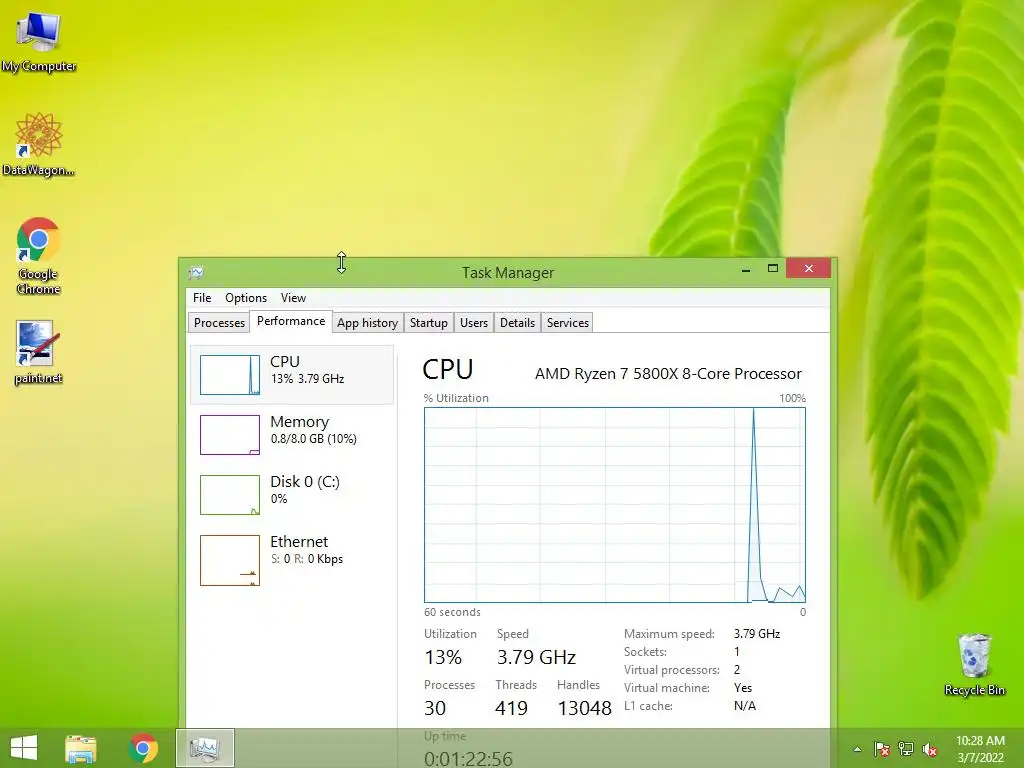1024x768 pixels.
Task: Select the Performance tab
Action: click(x=291, y=321)
